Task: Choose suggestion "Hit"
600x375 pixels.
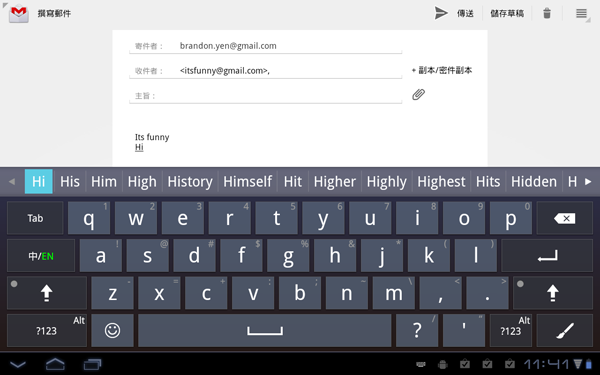Action: click(x=293, y=181)
